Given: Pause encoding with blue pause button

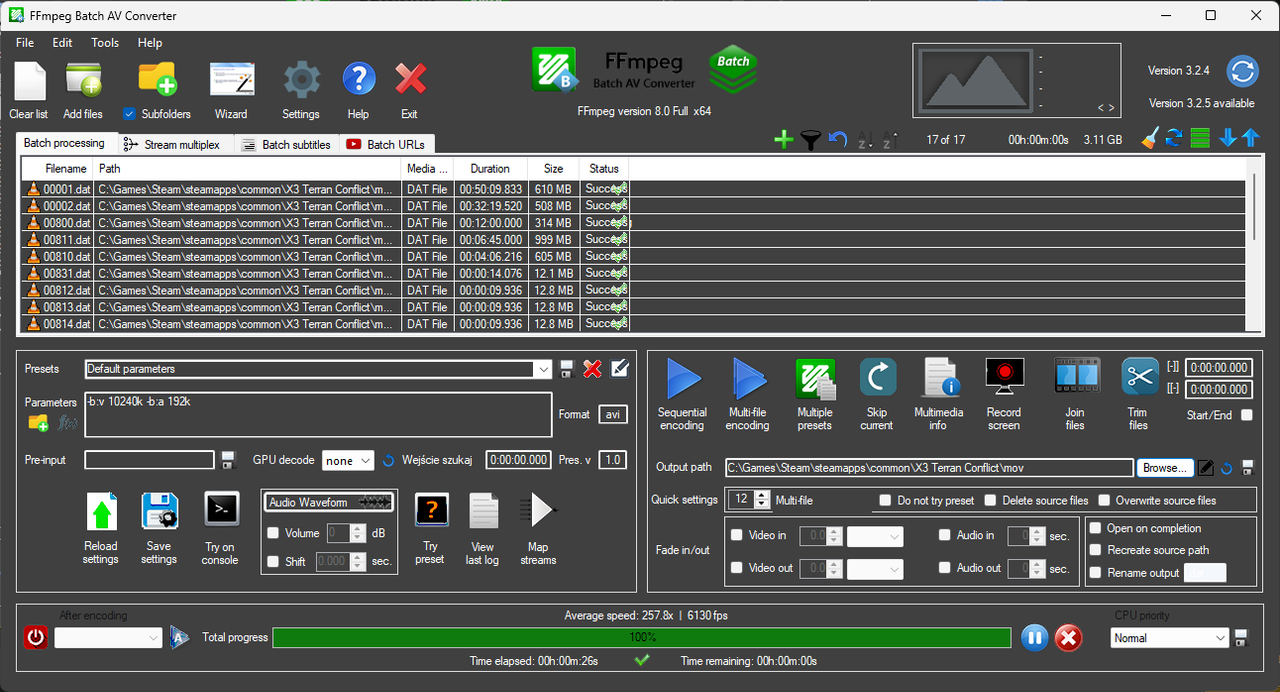Looking at the screenshot, I should coord(1034,637).
